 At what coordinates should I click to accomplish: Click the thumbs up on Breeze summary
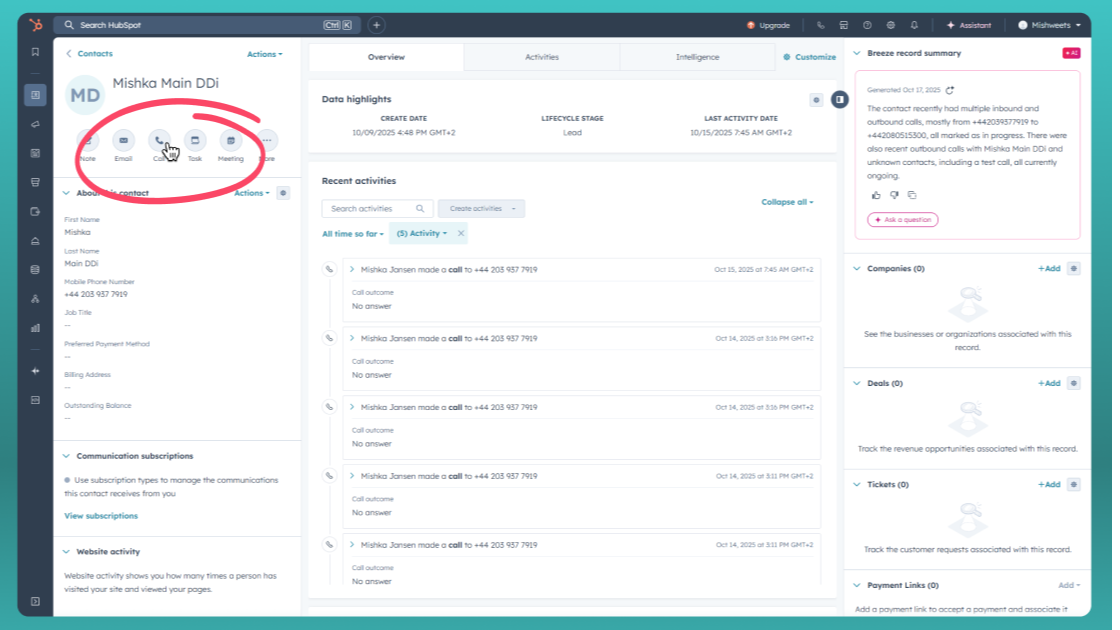click(x=876, y=195)
